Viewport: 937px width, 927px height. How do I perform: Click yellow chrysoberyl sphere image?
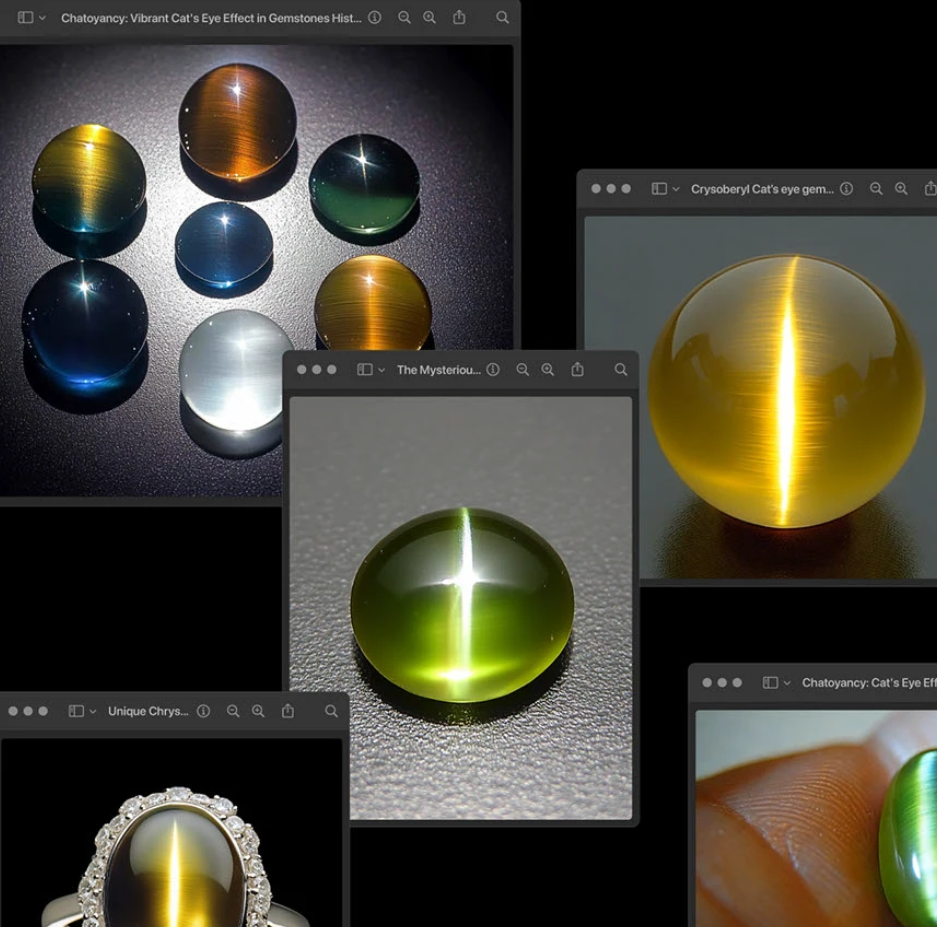coord(760,397)
